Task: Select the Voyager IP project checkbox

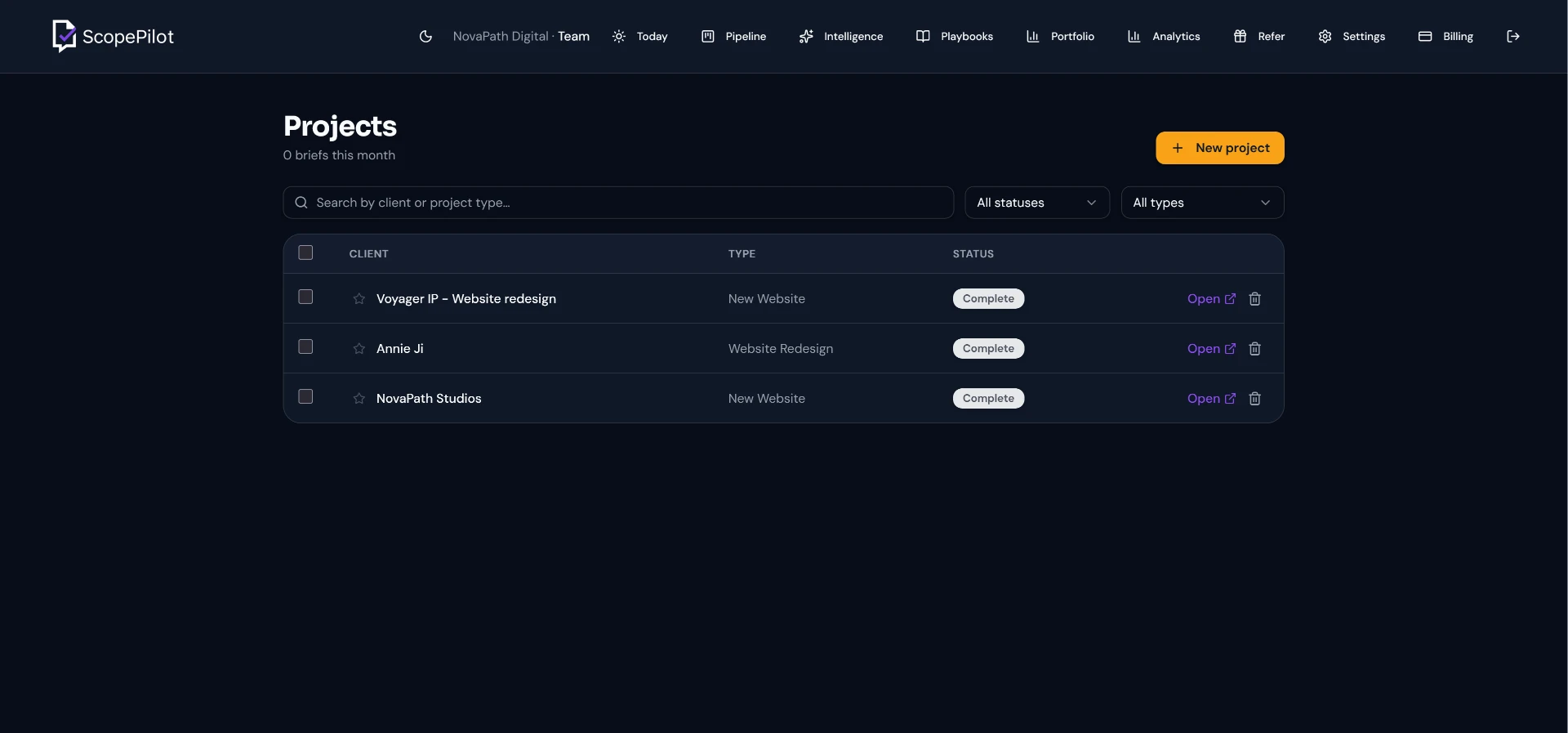Action: (x=305, y=297)
